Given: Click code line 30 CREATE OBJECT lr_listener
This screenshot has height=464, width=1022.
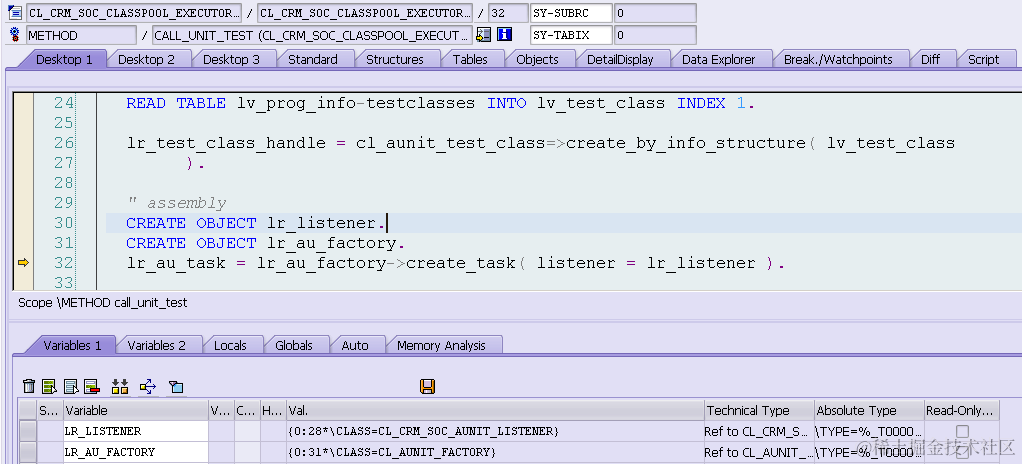Looking at the screenshot, I should (x=256, y=224).
